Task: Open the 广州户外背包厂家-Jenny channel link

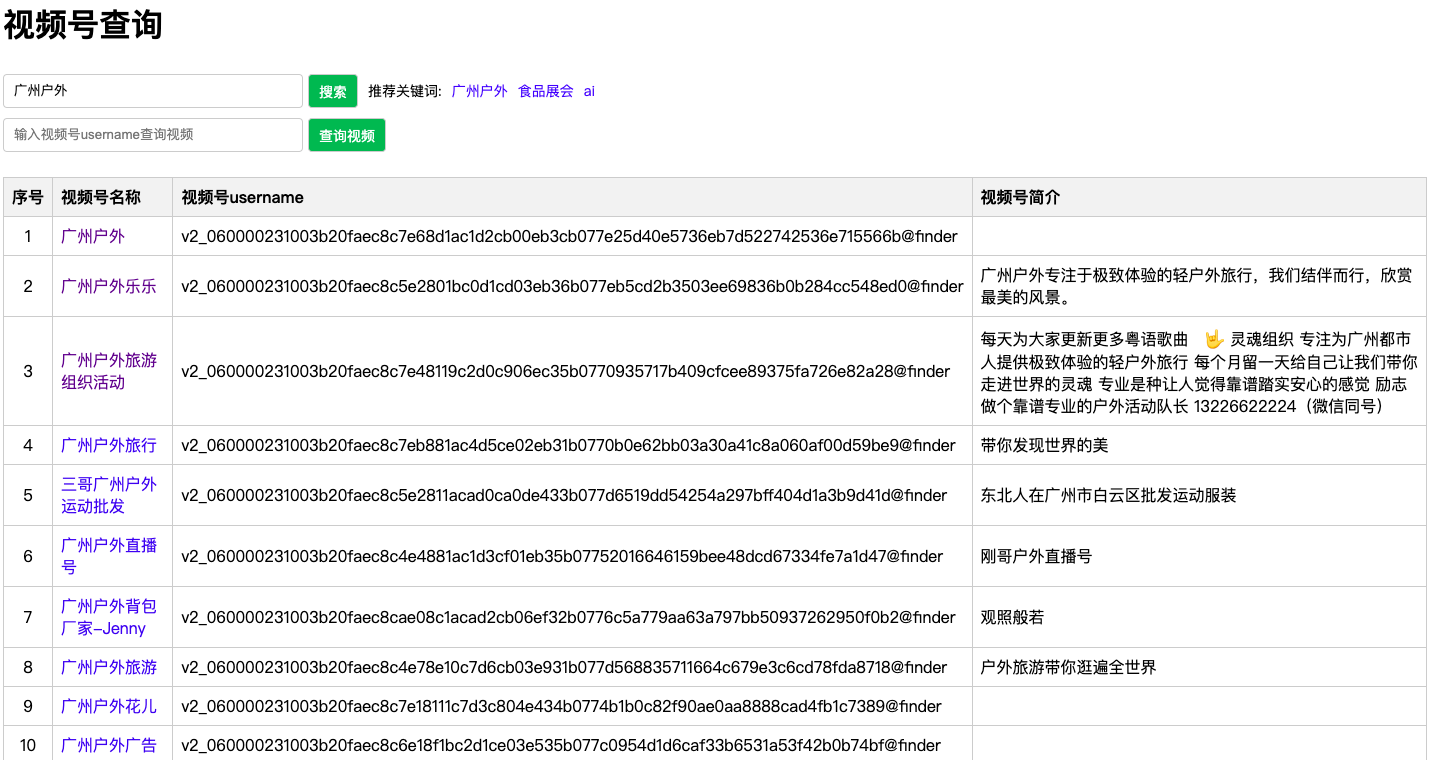Action: click(x=109, y=617)
